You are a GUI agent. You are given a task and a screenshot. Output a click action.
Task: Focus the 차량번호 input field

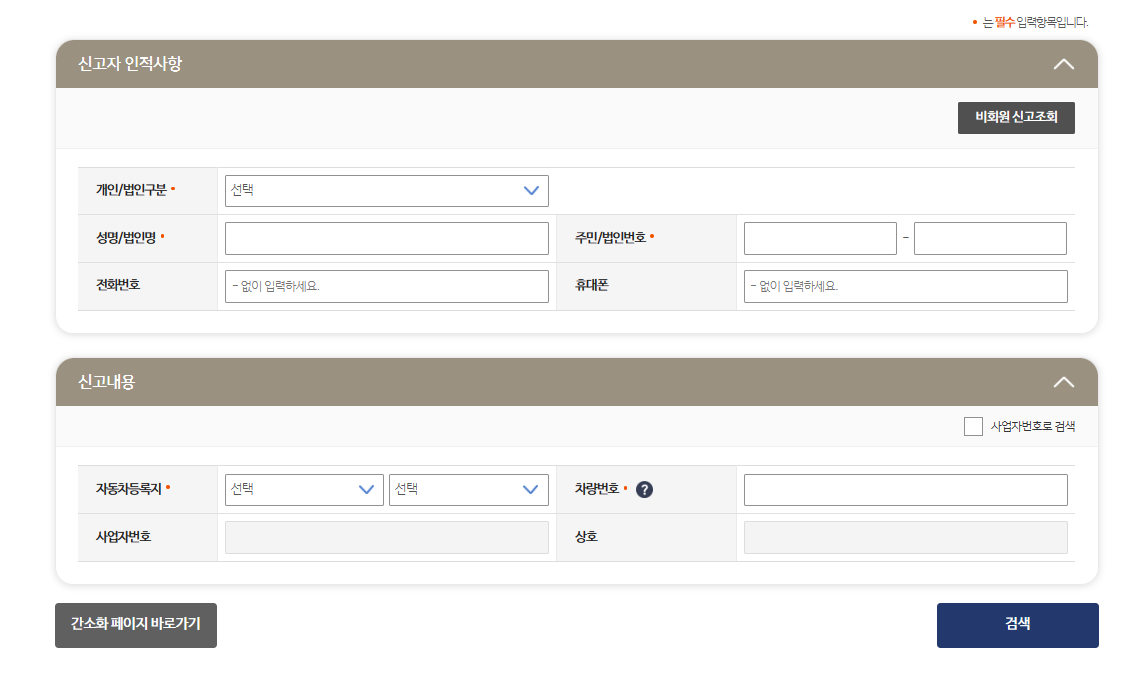click(x=906, y=490)
